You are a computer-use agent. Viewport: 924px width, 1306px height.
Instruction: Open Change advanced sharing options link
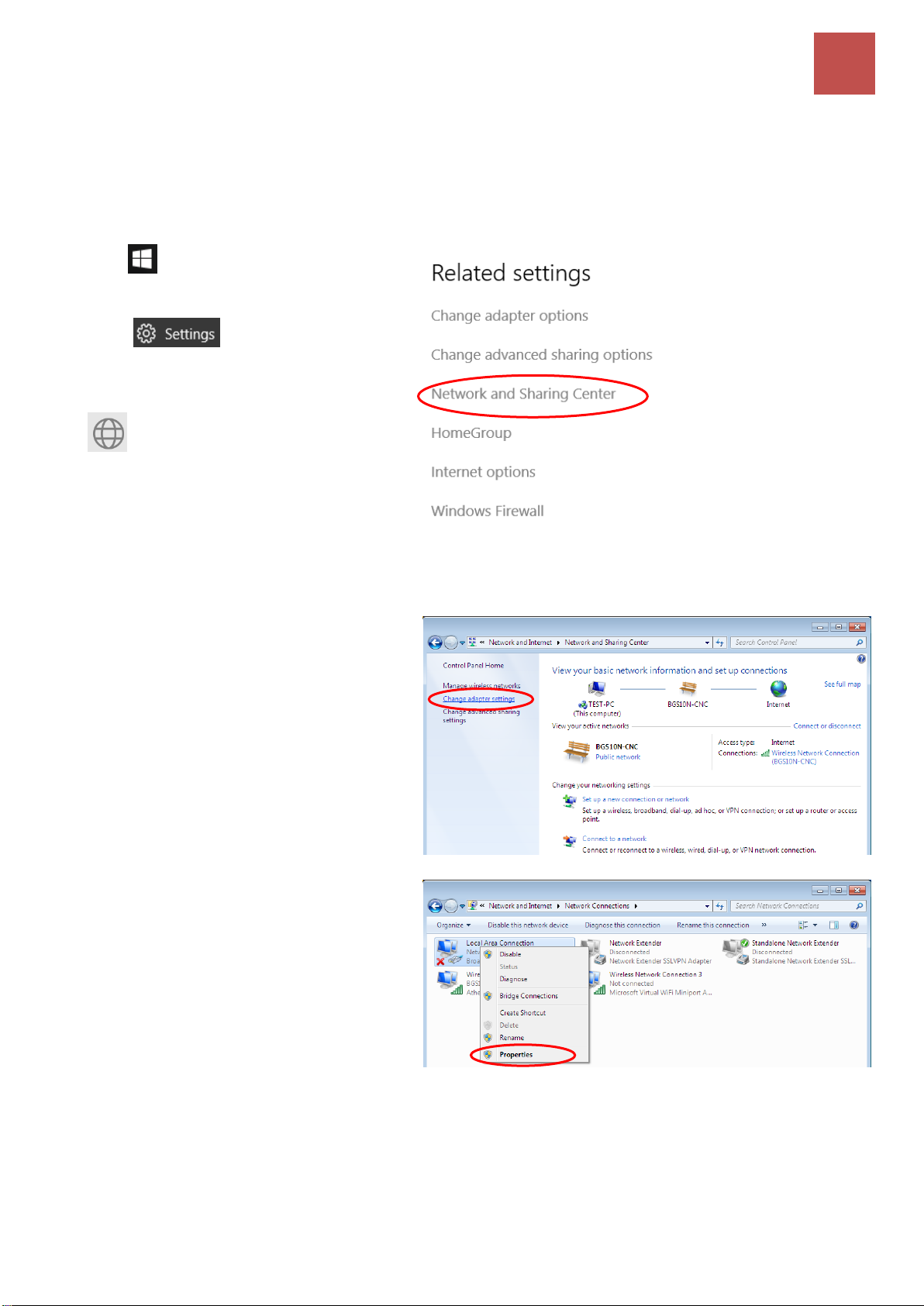tap(542, 354)
